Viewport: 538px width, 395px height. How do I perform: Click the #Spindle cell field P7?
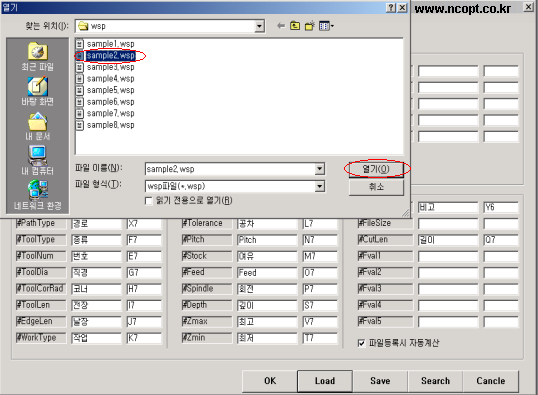coord(320,289)
